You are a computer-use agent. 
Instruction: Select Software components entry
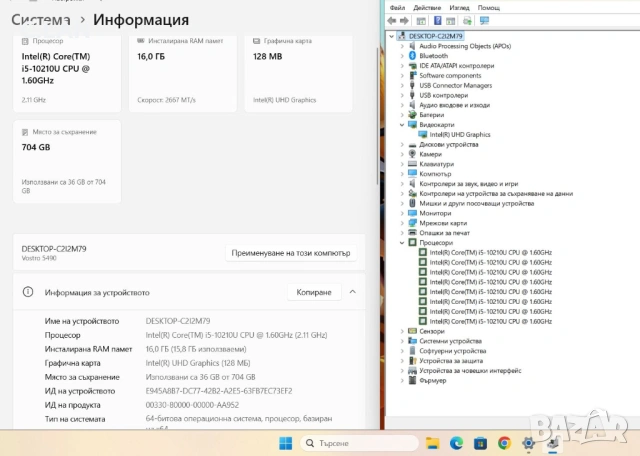(450, 76)
